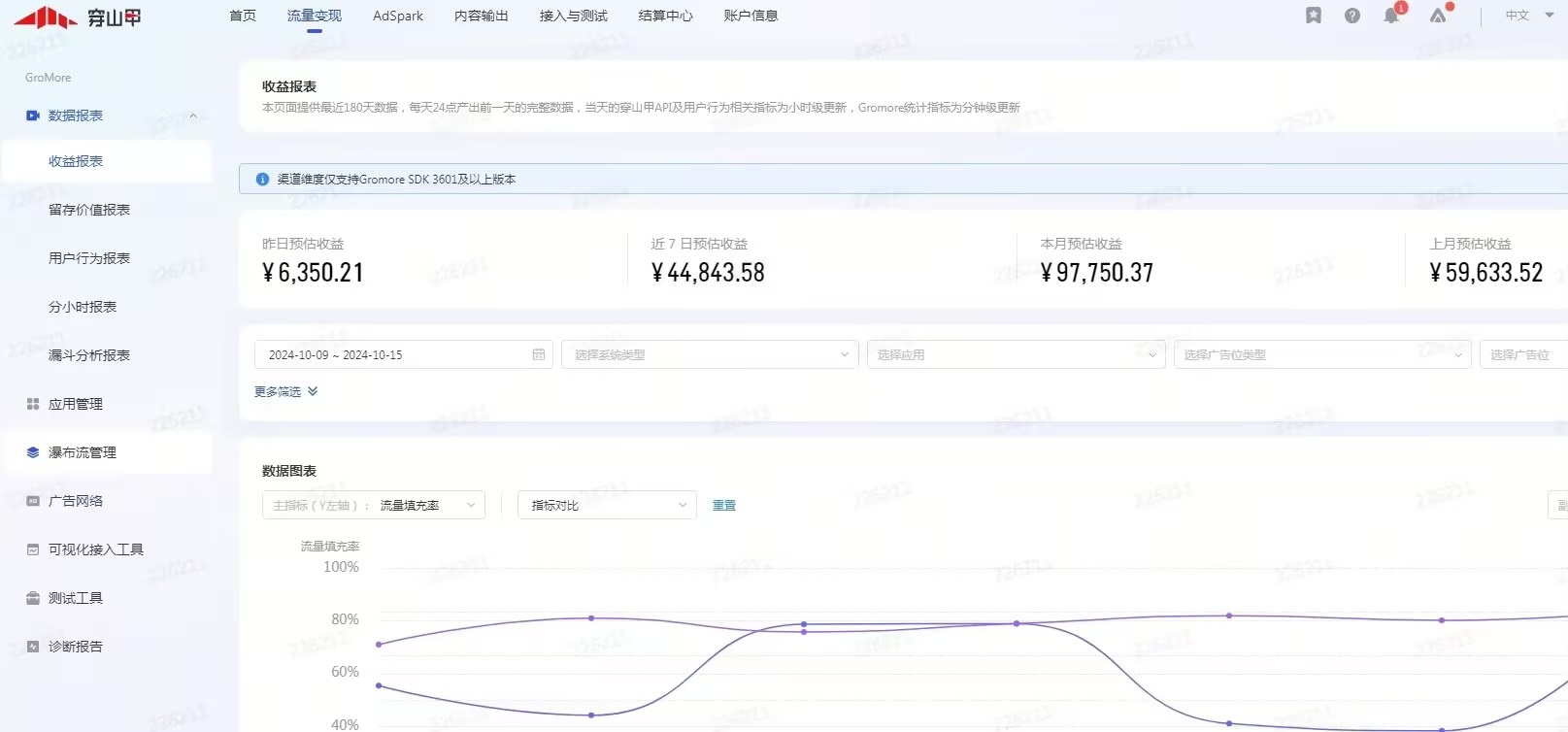This screenshot has width=1568, height=732.
Task: Collapse the 数据报表 sidebar section
Action: [193, 116]
